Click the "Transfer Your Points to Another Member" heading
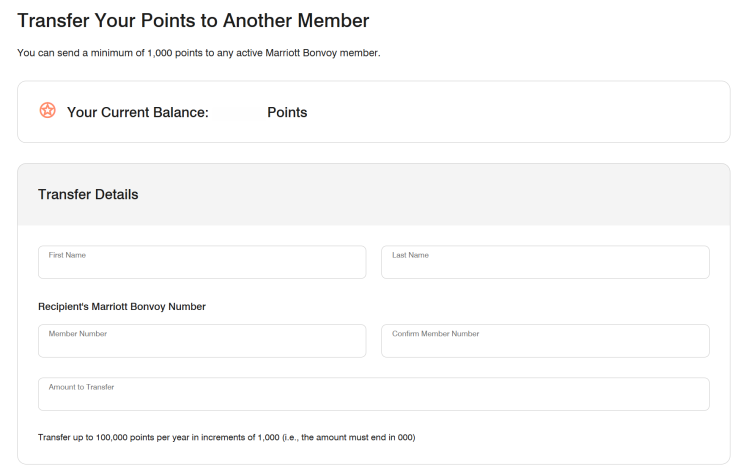This screenshot has width=743, height=472. coord(193,20)
